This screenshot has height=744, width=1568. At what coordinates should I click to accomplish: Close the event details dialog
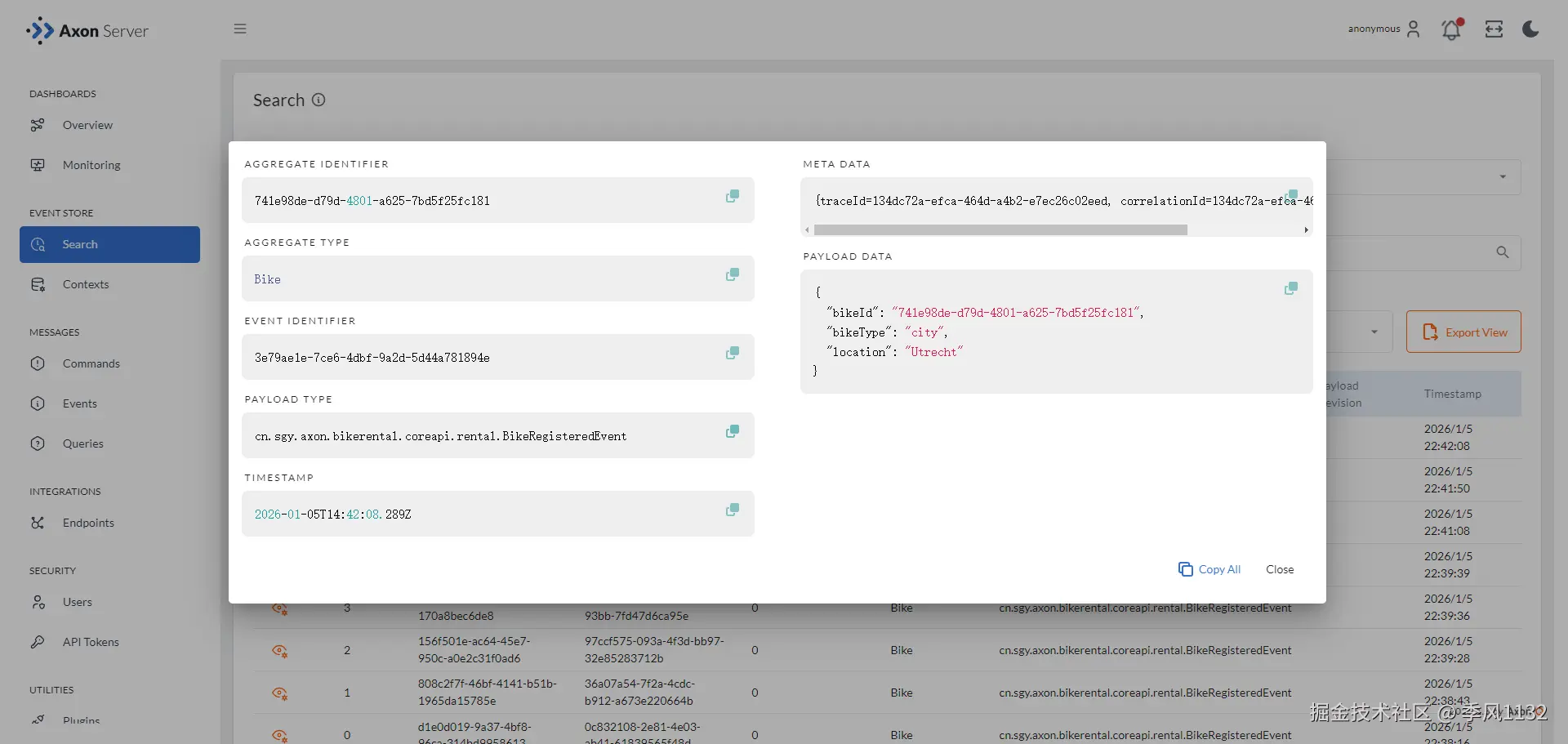click(1279, 569)
